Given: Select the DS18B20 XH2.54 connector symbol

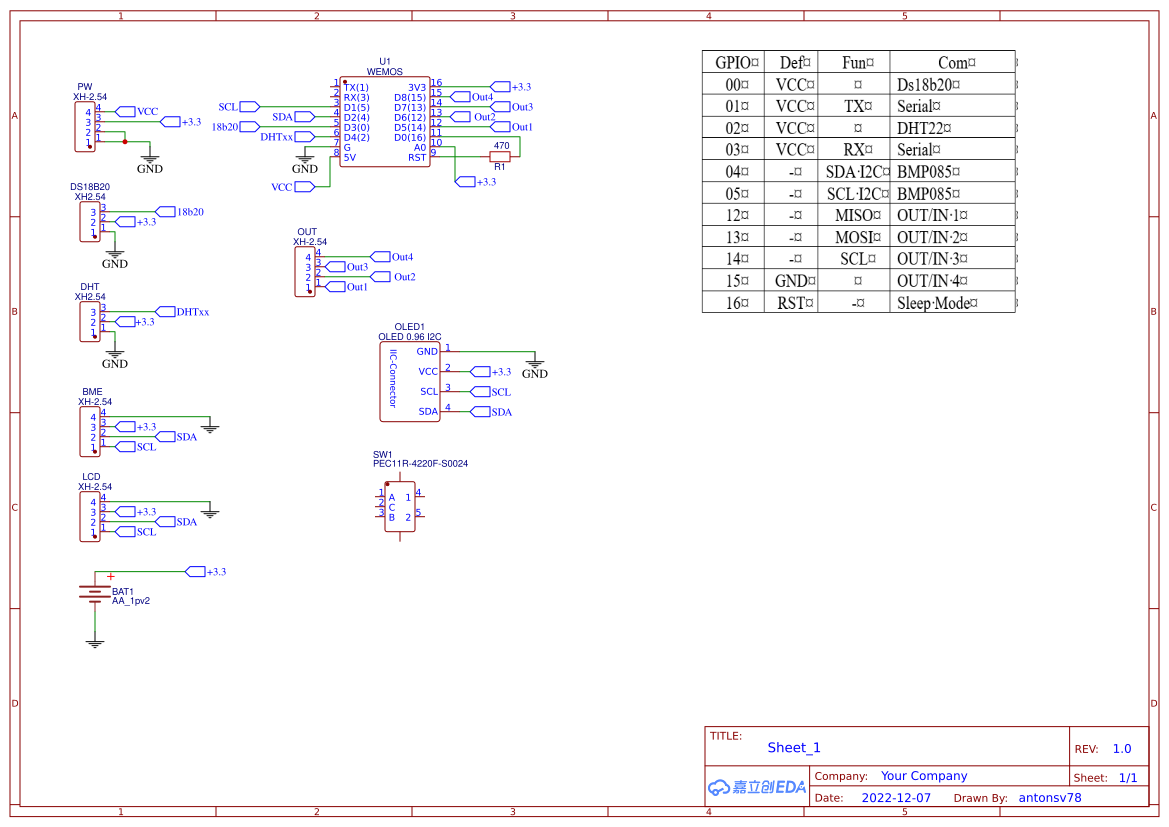Looking at the screenshot, I should click(86, 220).
